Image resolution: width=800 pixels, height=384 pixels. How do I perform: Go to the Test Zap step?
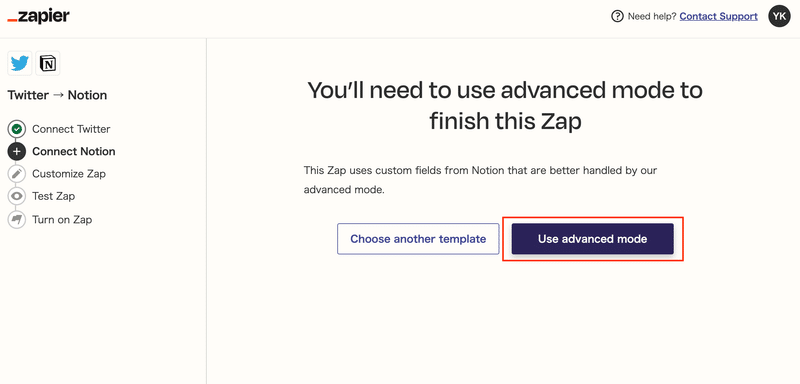coord(54,196)
